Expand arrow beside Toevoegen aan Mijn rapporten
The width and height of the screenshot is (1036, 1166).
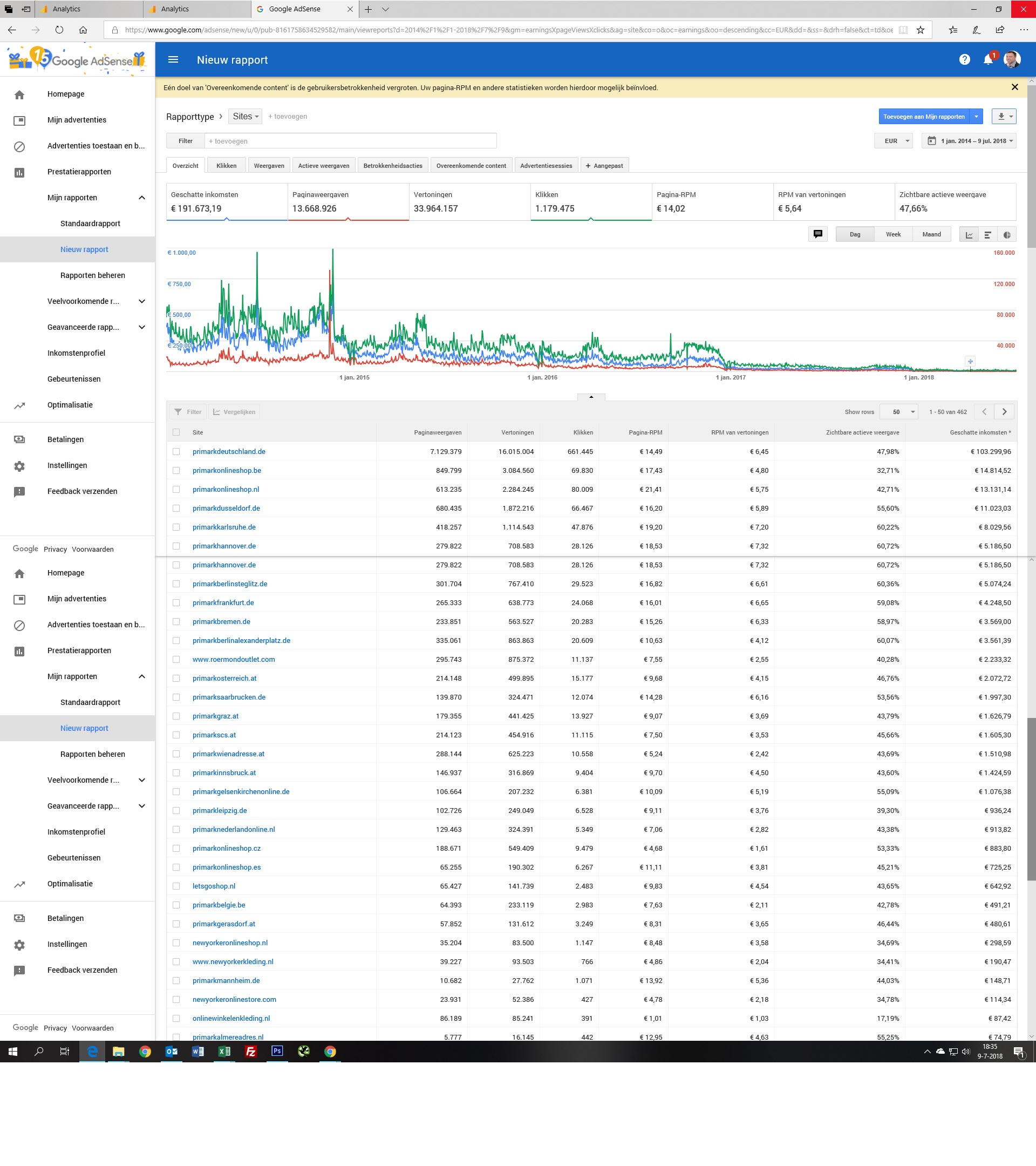pos(976,117)
